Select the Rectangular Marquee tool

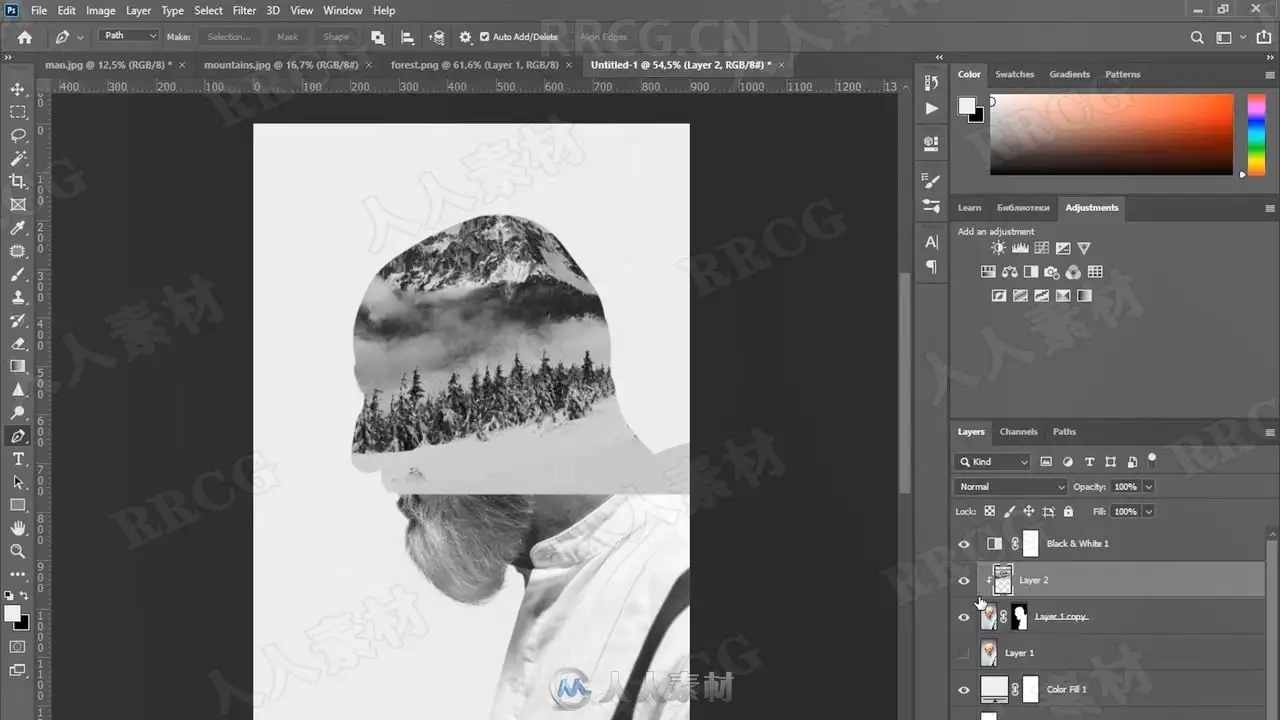tap(18, 112)
